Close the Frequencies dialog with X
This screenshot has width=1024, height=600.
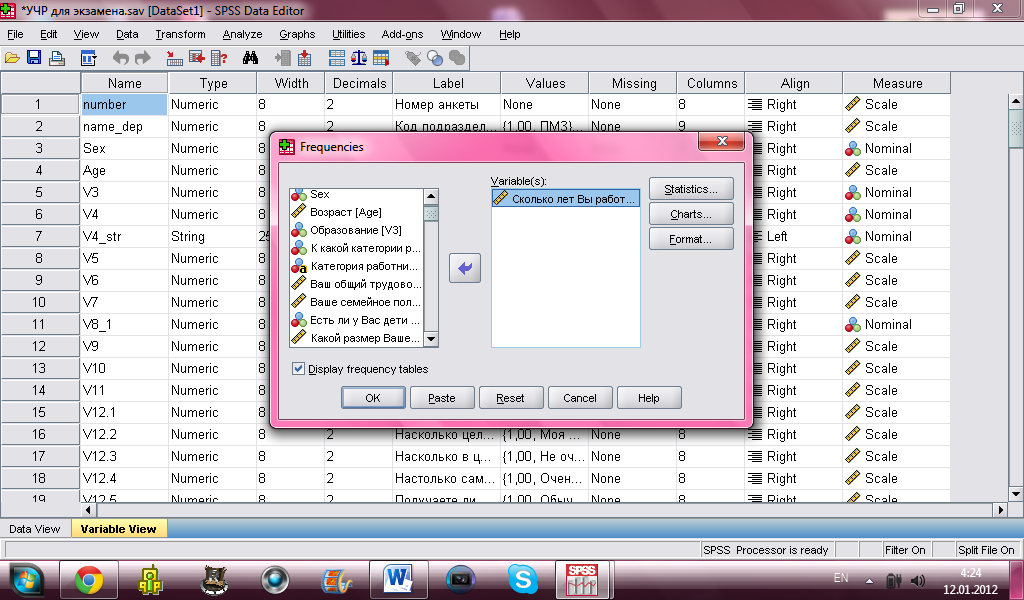[722, 141]
